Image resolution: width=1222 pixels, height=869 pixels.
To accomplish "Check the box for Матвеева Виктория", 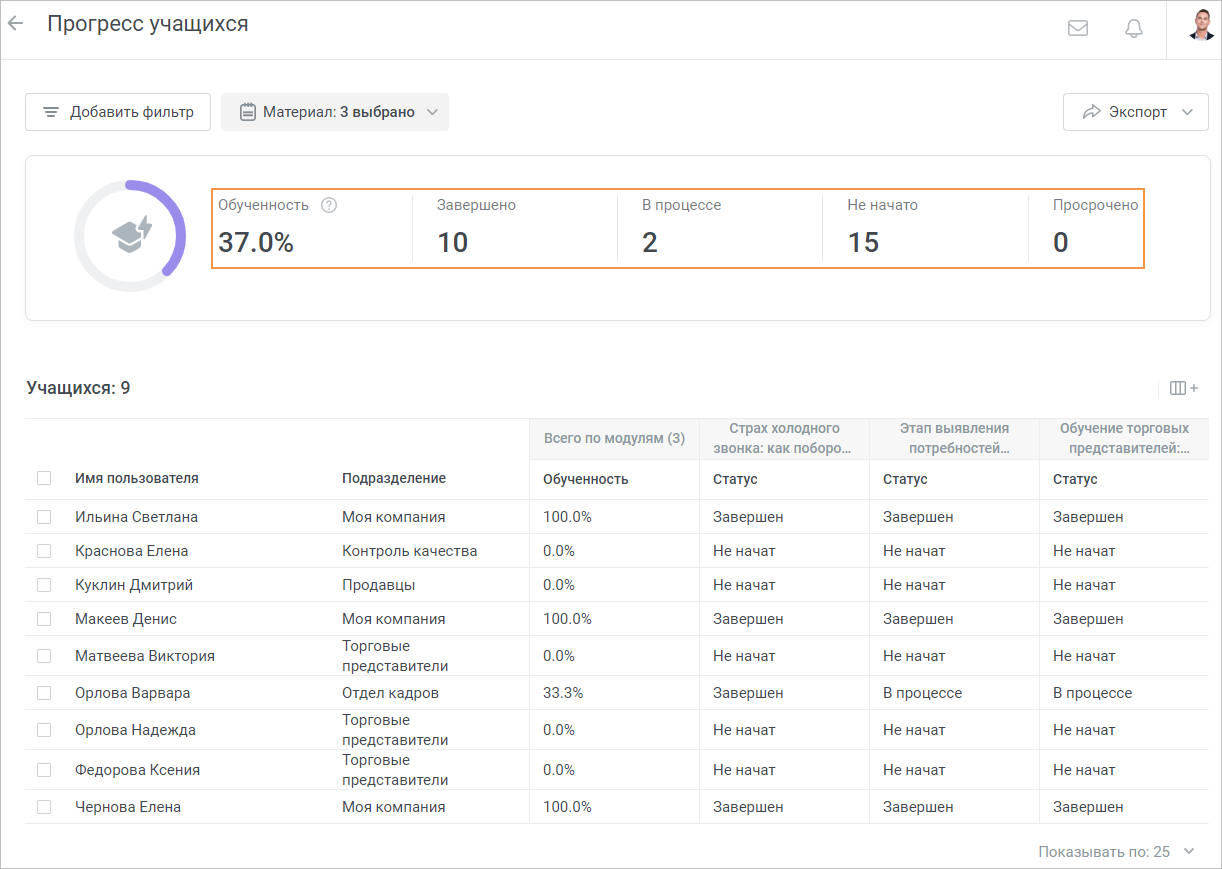I will [44, 656].
